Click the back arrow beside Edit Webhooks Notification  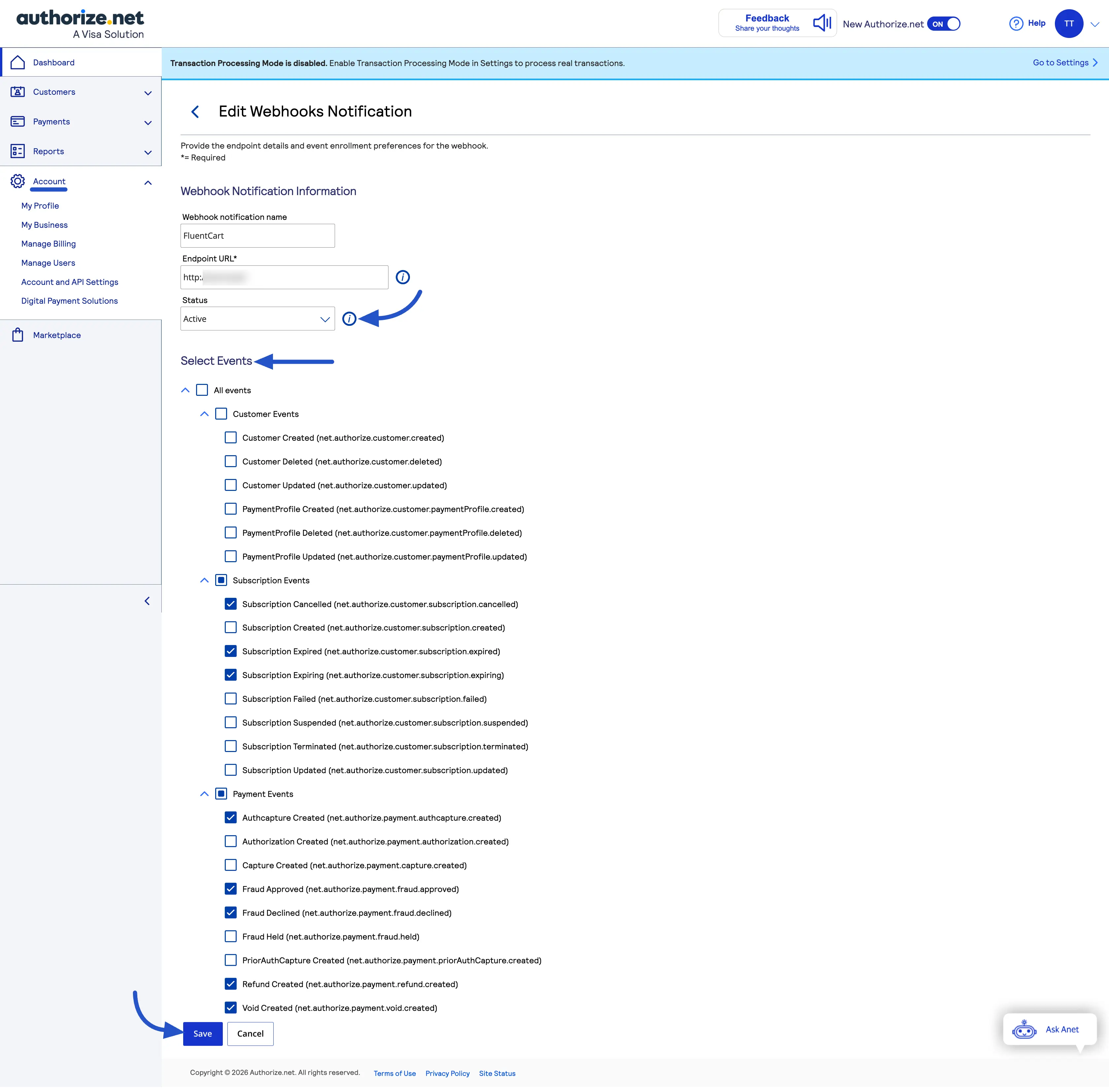[195, 112]
